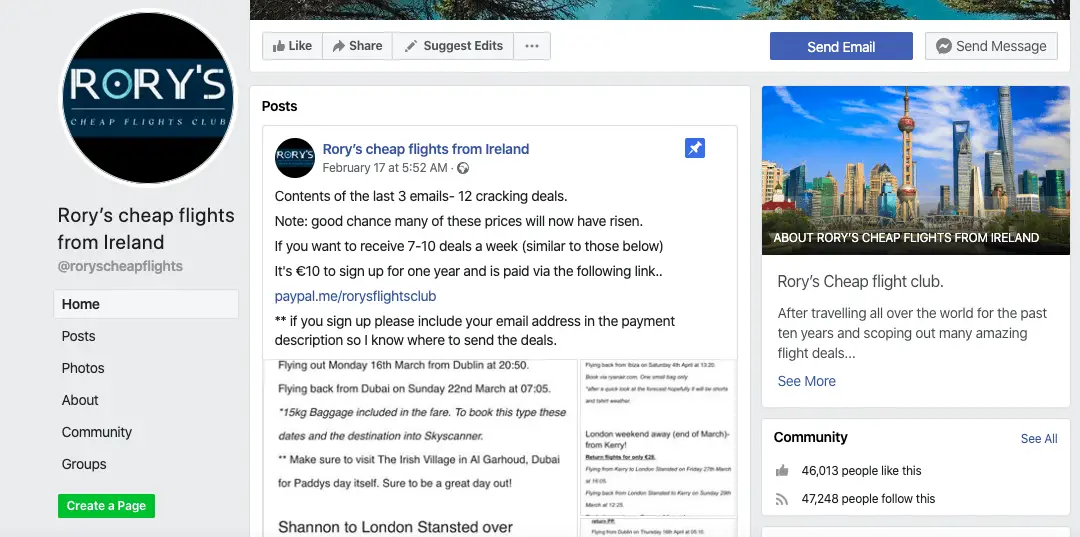This screenshot has height=537, width=1080.
Task: Click the page title in the left column
Action: pyautogui.click(x=146, y=229)
